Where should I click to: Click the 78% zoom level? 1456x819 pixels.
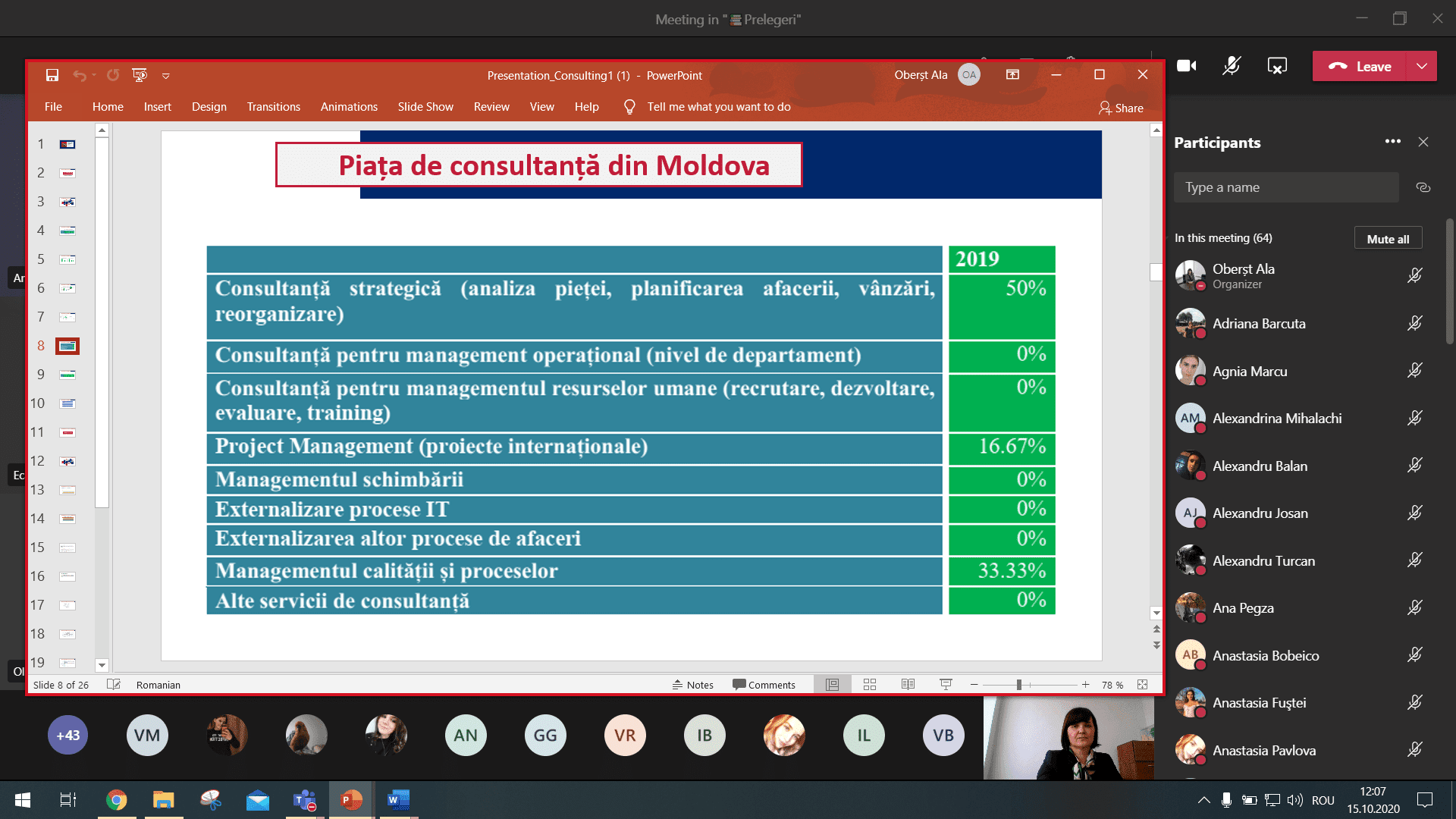(x=1112, y=686)
